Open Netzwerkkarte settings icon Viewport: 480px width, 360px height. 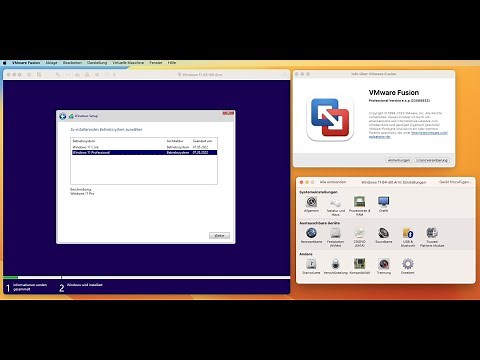click(x=311, y=232)
